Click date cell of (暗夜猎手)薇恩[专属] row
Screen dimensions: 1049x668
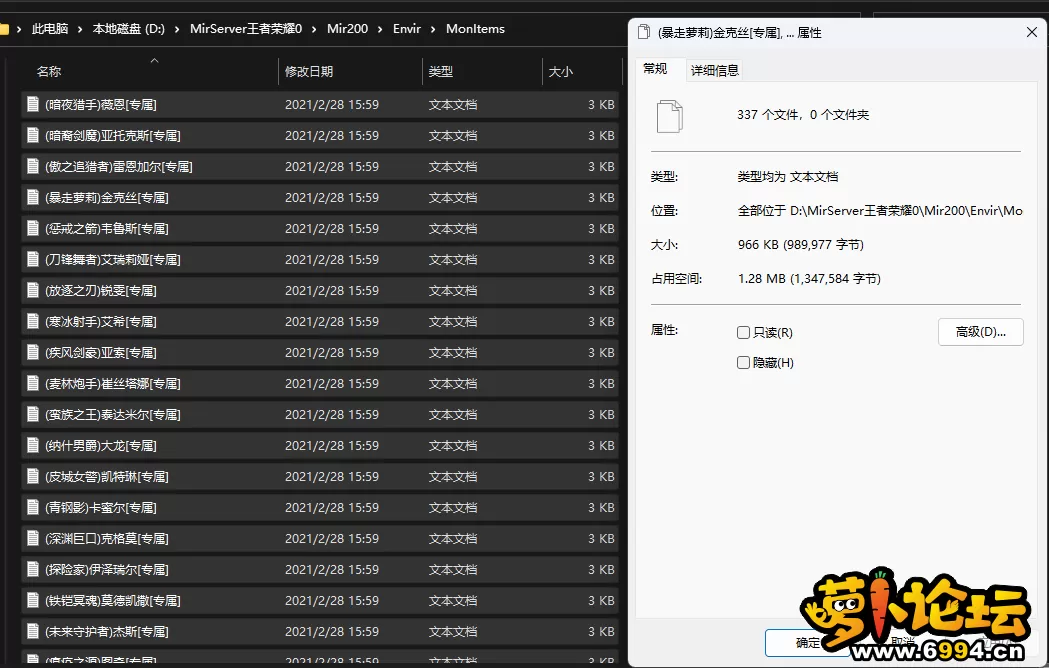pos(332,104)
